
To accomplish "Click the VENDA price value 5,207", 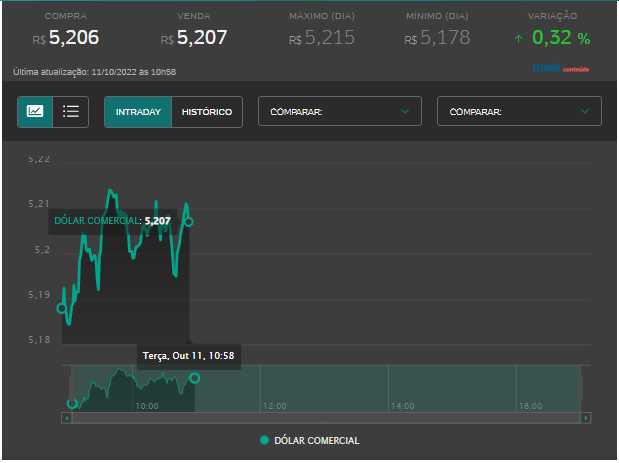I will [202, 38].
